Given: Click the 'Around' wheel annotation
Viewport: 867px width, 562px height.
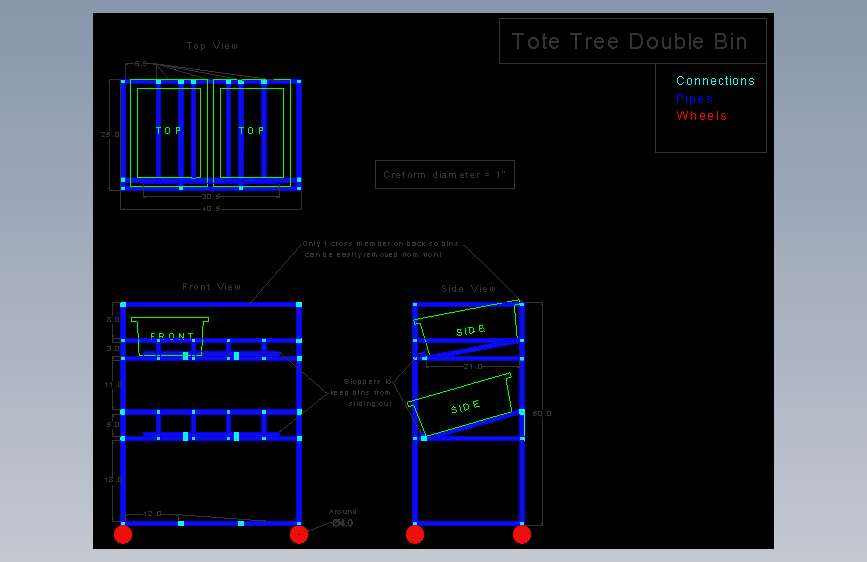Looking at the screenshot, I should pyautogui.click(x=343, y=512).
